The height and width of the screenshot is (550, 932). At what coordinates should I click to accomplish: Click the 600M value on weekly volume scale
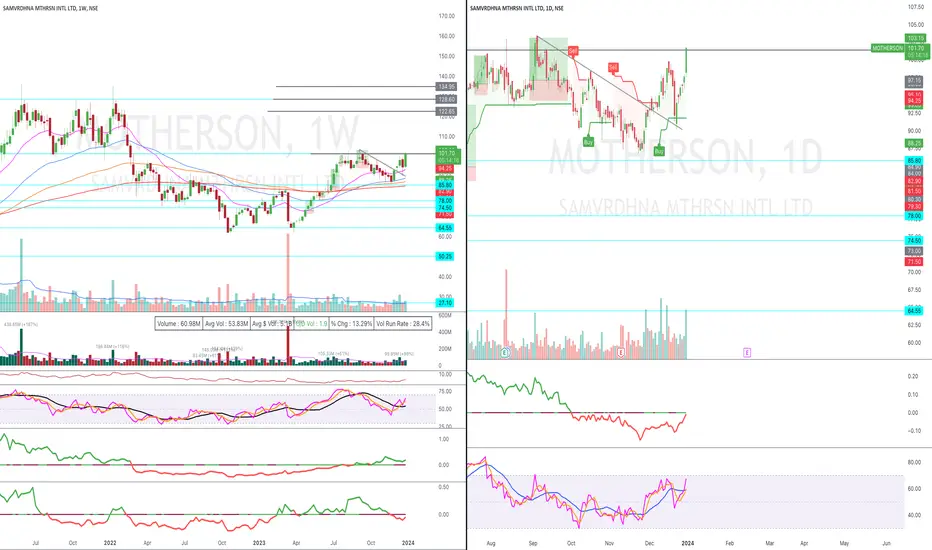(445, 316)
